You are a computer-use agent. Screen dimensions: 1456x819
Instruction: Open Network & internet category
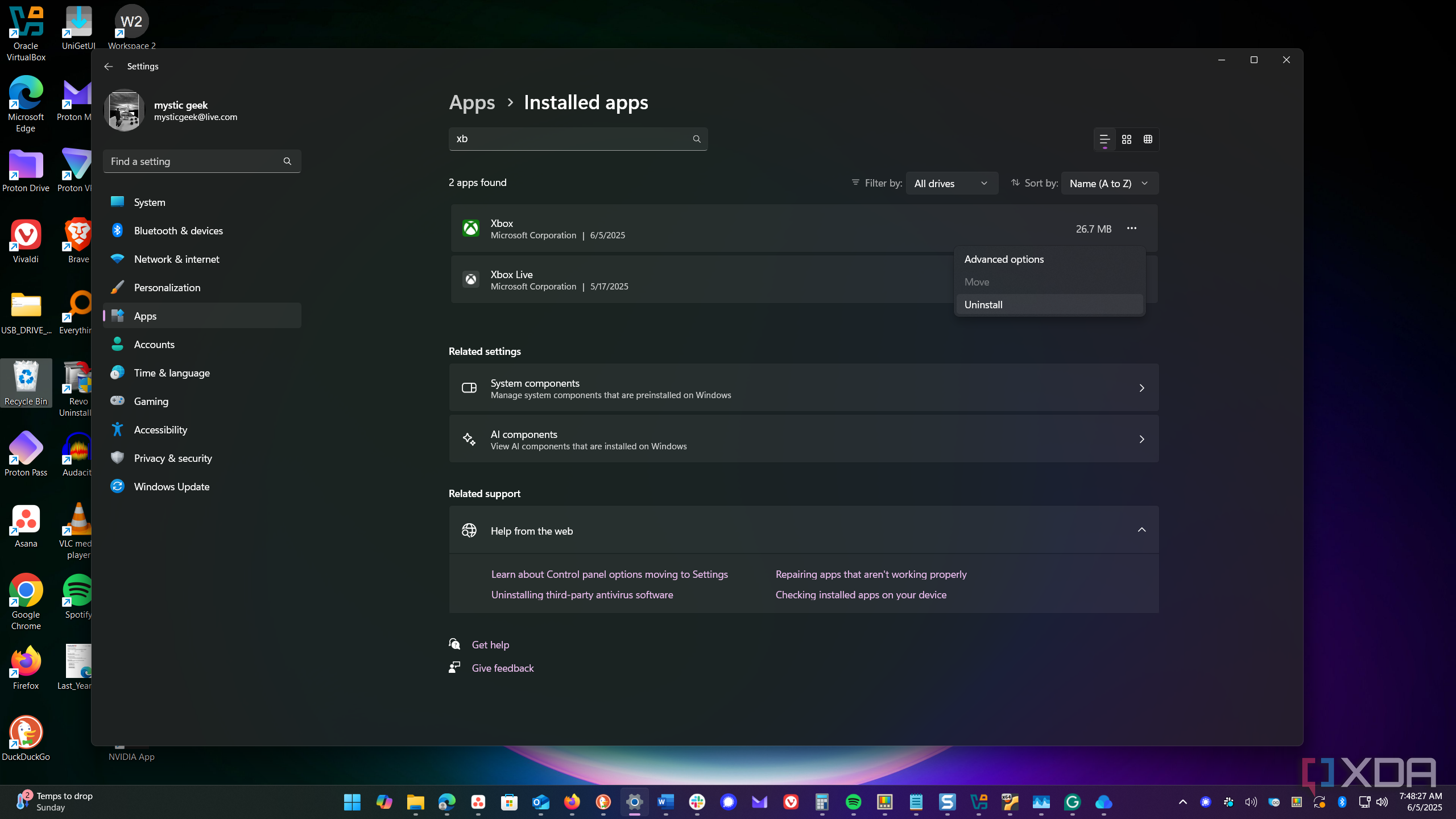202,259
